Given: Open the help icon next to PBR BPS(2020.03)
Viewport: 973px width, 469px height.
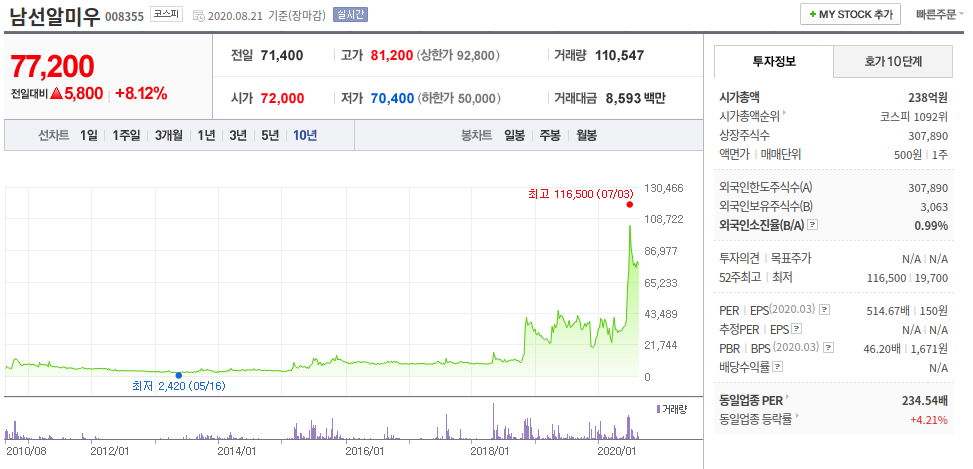Looking at the screenshot, I should point(828,347).
